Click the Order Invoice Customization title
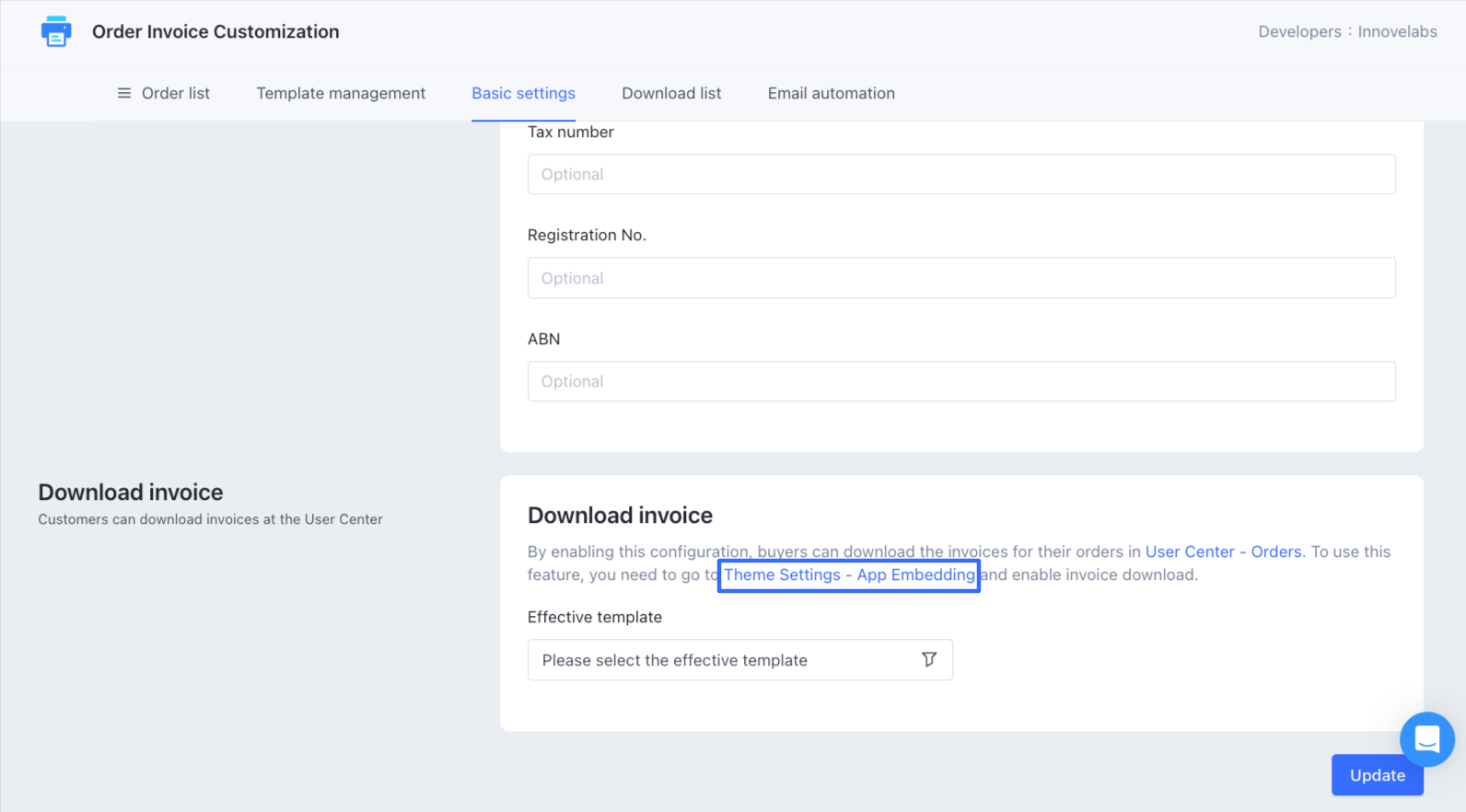Viewport: 1466px width, 812px height. tap(215, 31)
